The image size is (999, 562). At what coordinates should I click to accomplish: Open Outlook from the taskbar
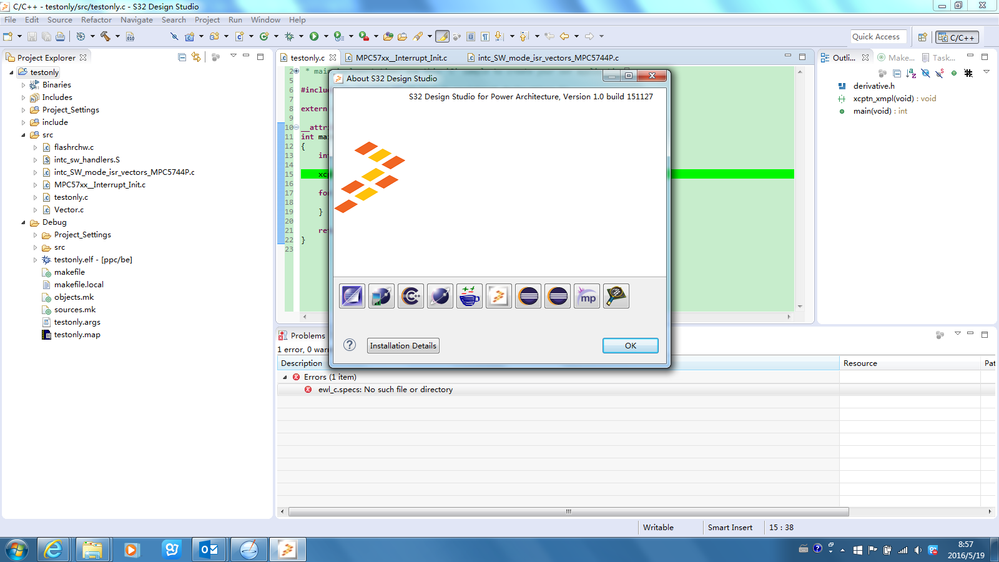(209, 549)
